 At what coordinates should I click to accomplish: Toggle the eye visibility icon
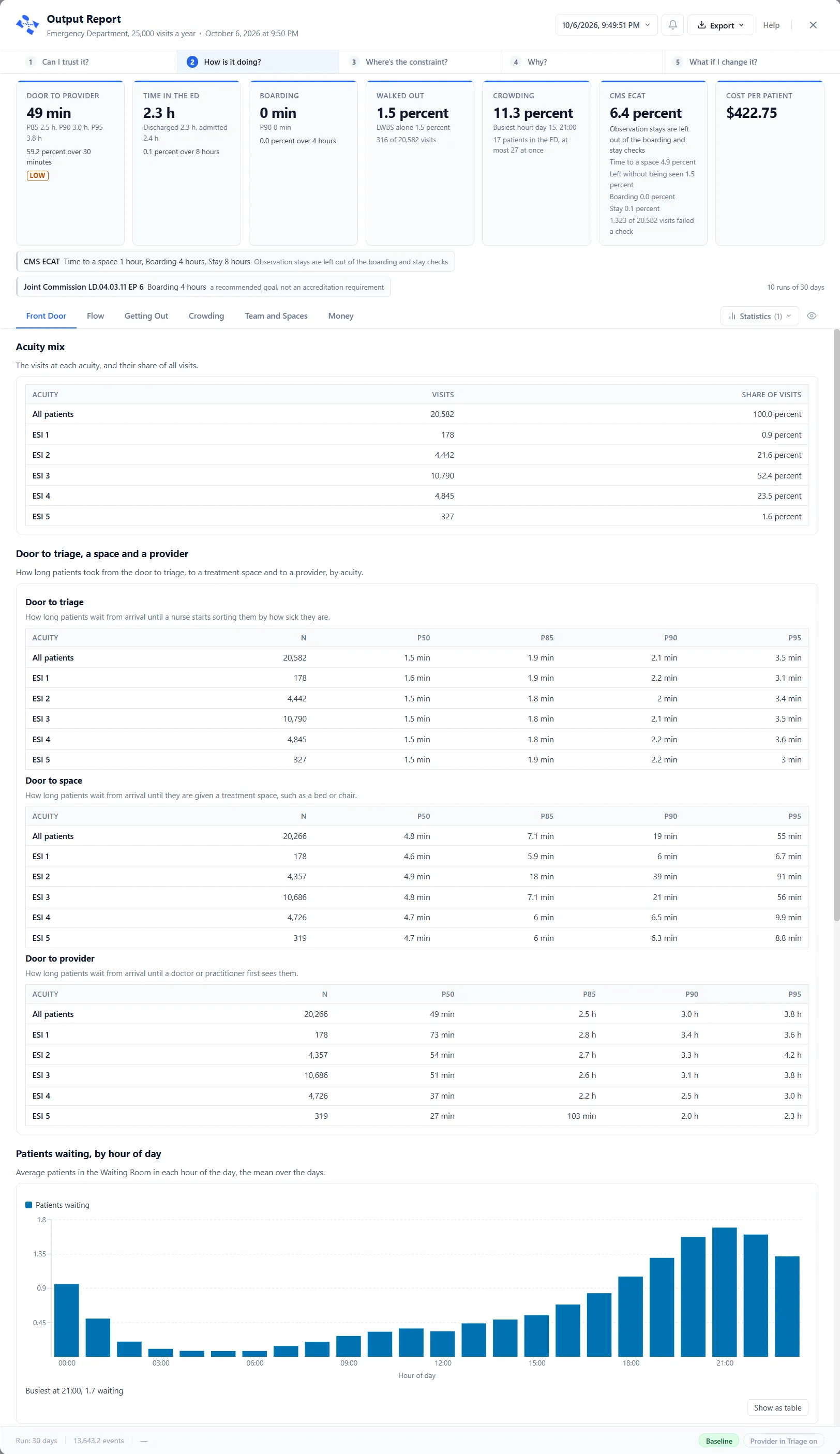[812, 316]
